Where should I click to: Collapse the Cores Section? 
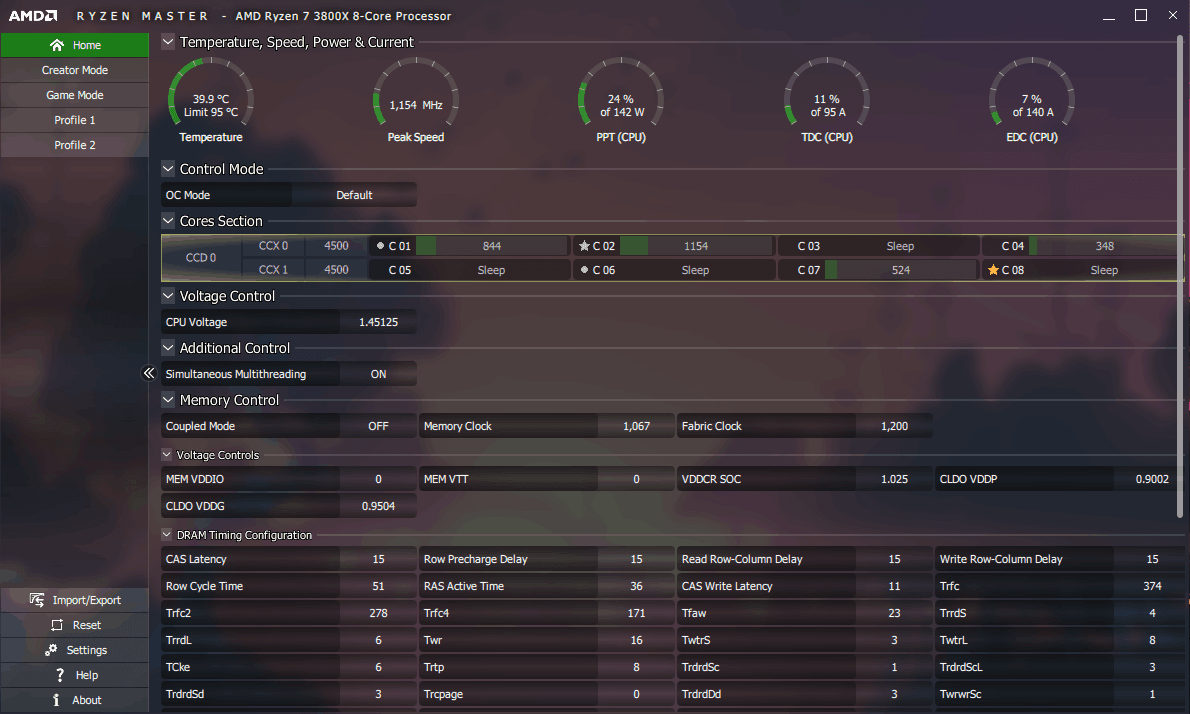click(x=168, y=221)
